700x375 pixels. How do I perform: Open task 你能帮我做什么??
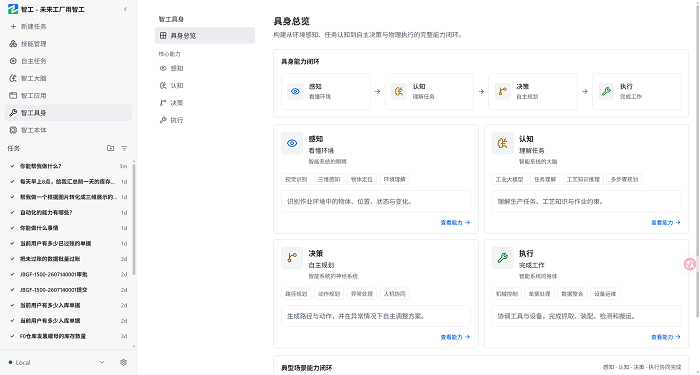69,166
